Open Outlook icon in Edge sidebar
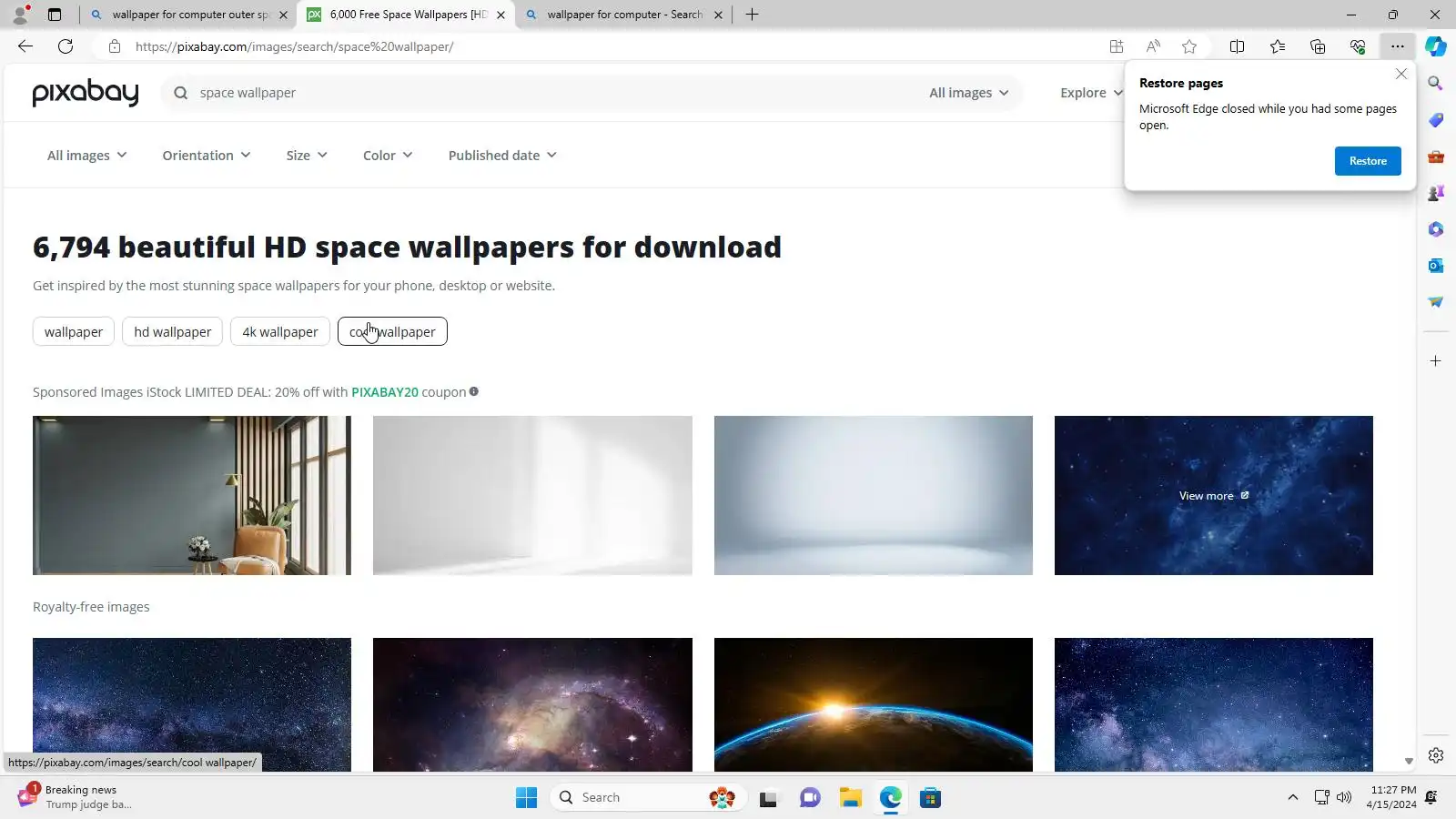Viewport: 1456px width, 819px height. pos(1436,266)
